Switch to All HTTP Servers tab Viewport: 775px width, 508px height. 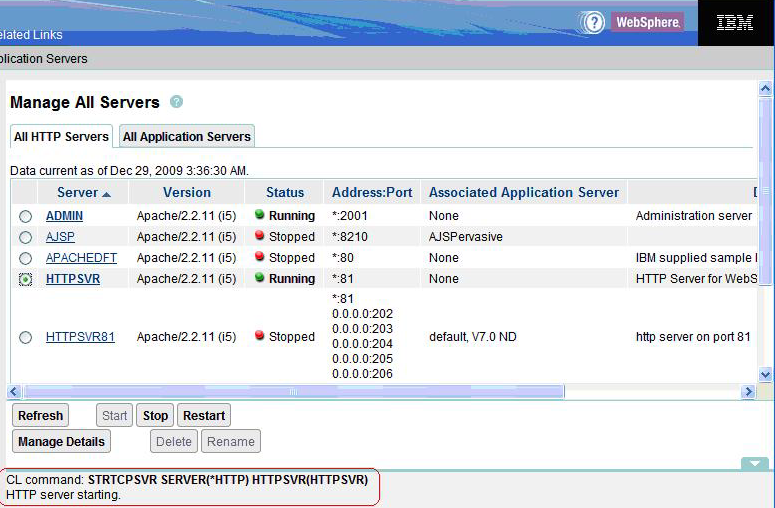click(61, 136)
